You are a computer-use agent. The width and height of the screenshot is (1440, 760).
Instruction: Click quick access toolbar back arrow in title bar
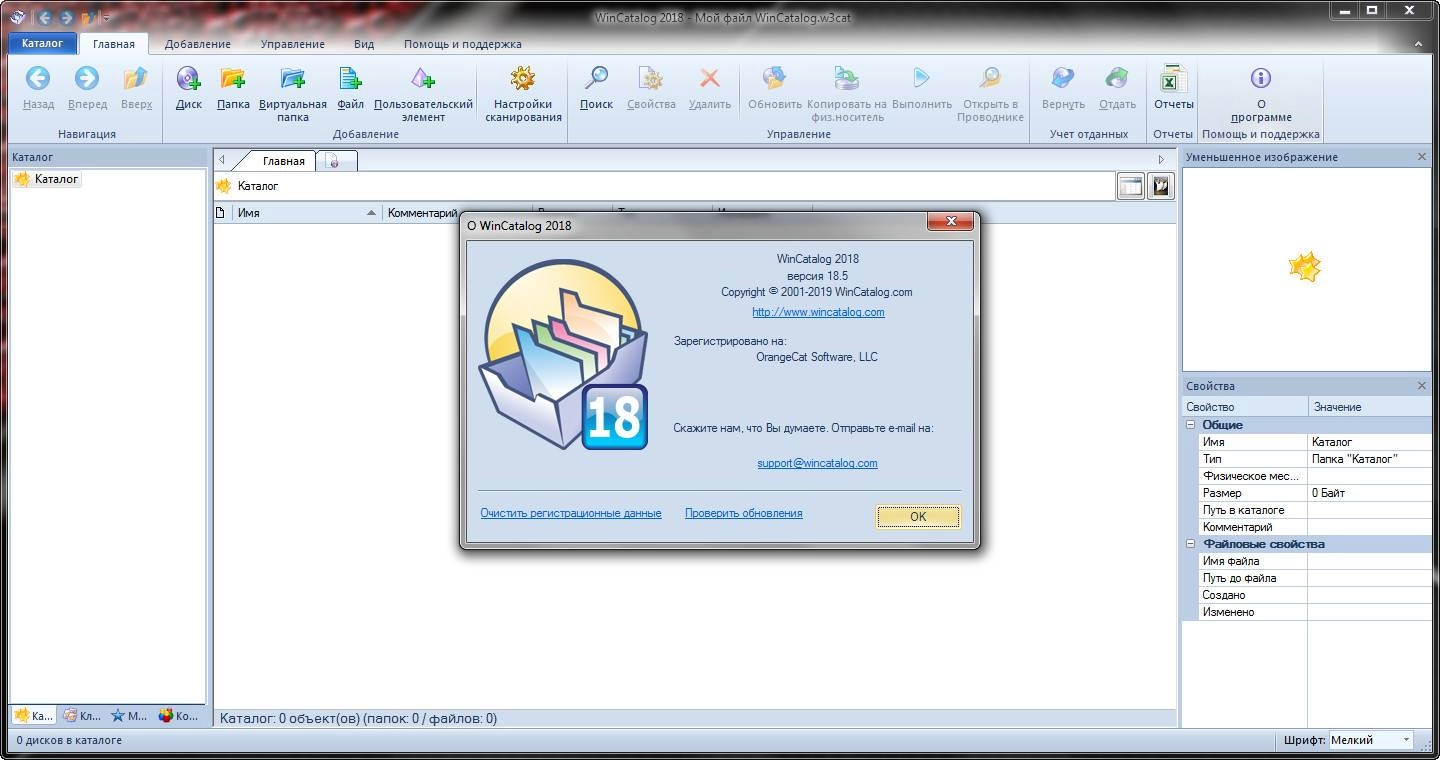coord(44,17)
